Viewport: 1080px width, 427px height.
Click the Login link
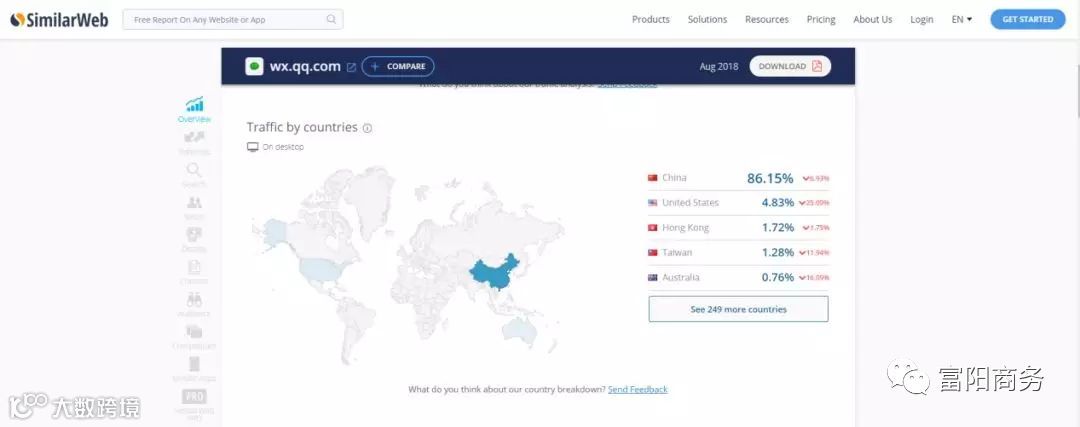[x=922, y=19]
